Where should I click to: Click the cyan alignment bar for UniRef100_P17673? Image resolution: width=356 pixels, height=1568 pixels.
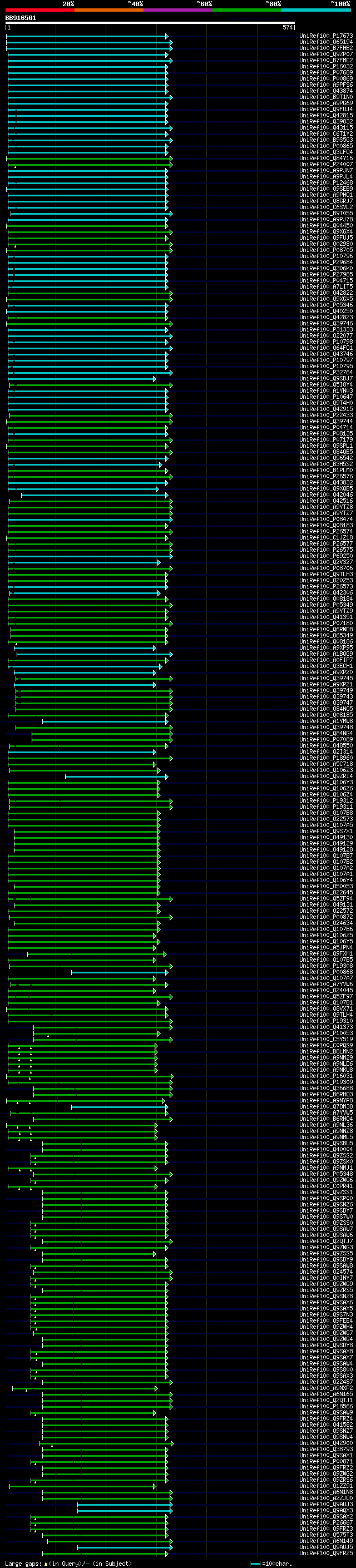pyautogui.click(x=87, y=36)
